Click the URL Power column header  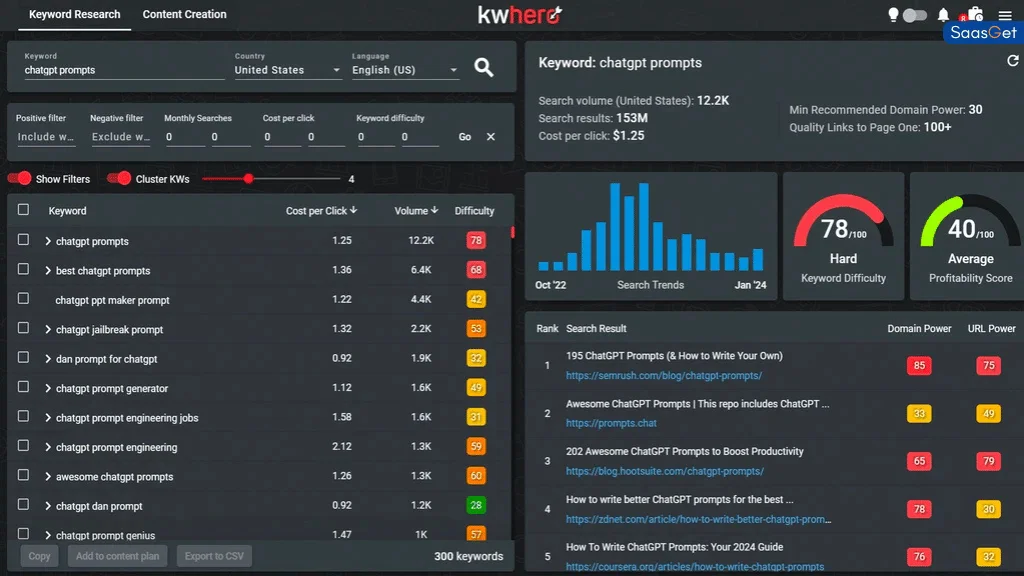tap(991, 328)
